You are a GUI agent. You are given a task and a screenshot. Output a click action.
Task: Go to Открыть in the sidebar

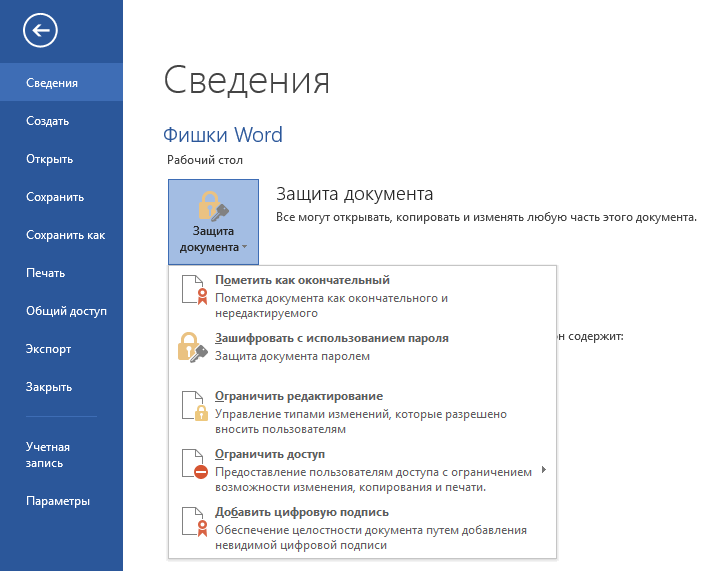pyautogui.click(x=61, y=159)
